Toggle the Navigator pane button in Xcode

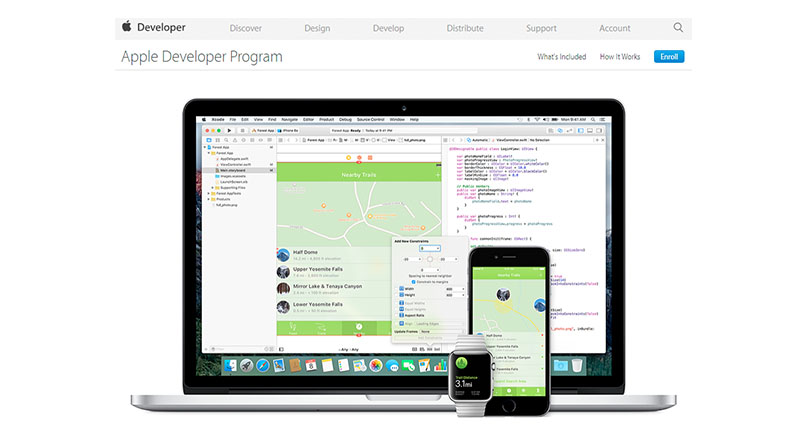pos(581,131)
